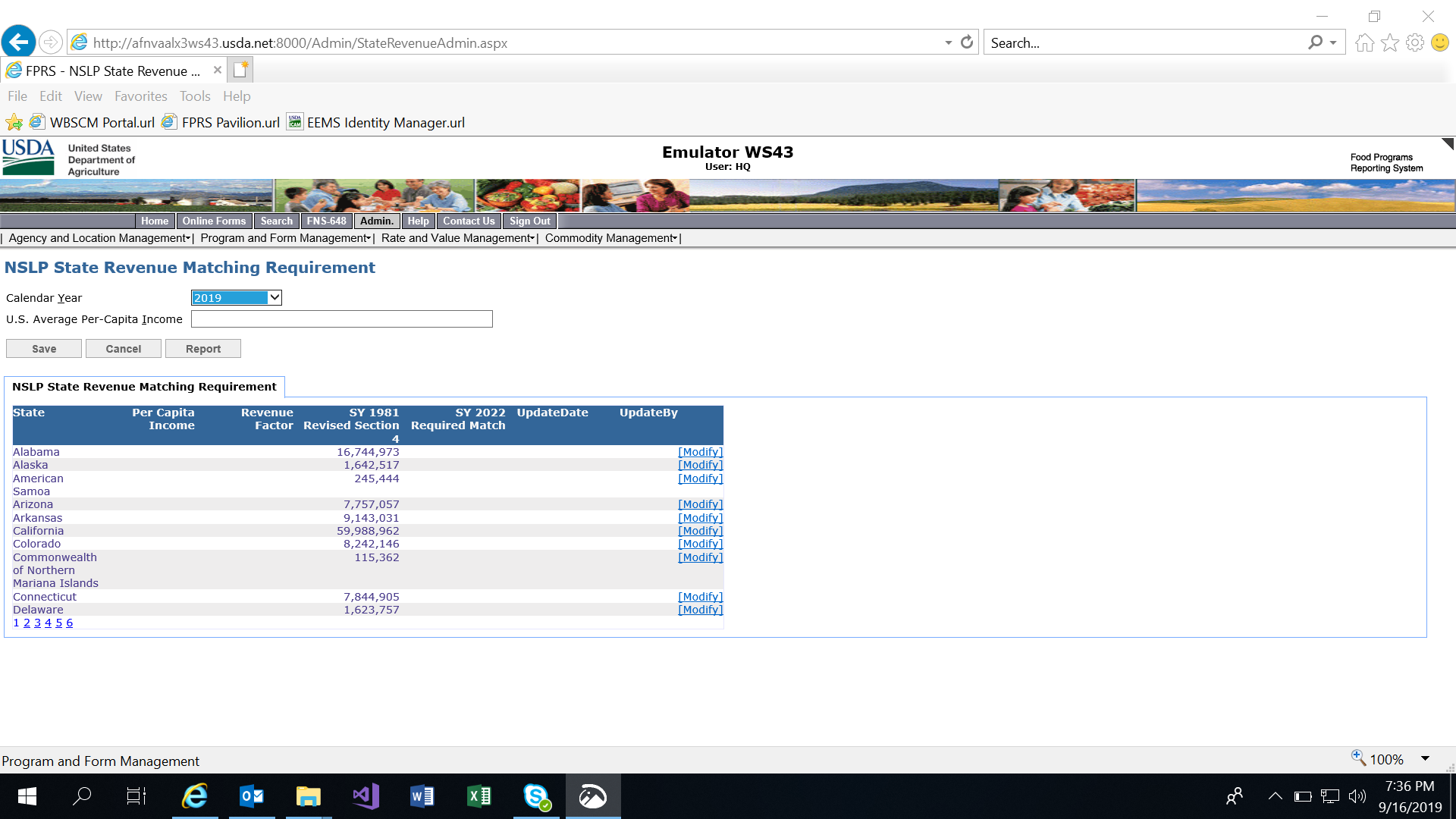Image resolution: width=1456 pixels, height=819 pixels.
Task: Click the U.S. Average Per-Capita Income field
Action: [x=341, y=319]
